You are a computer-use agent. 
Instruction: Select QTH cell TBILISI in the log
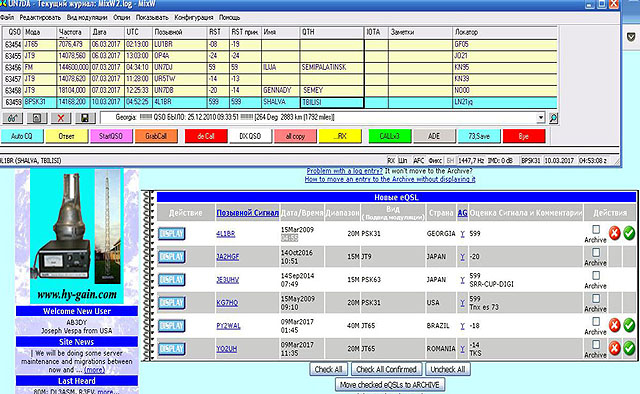click(x=331, y=102)
